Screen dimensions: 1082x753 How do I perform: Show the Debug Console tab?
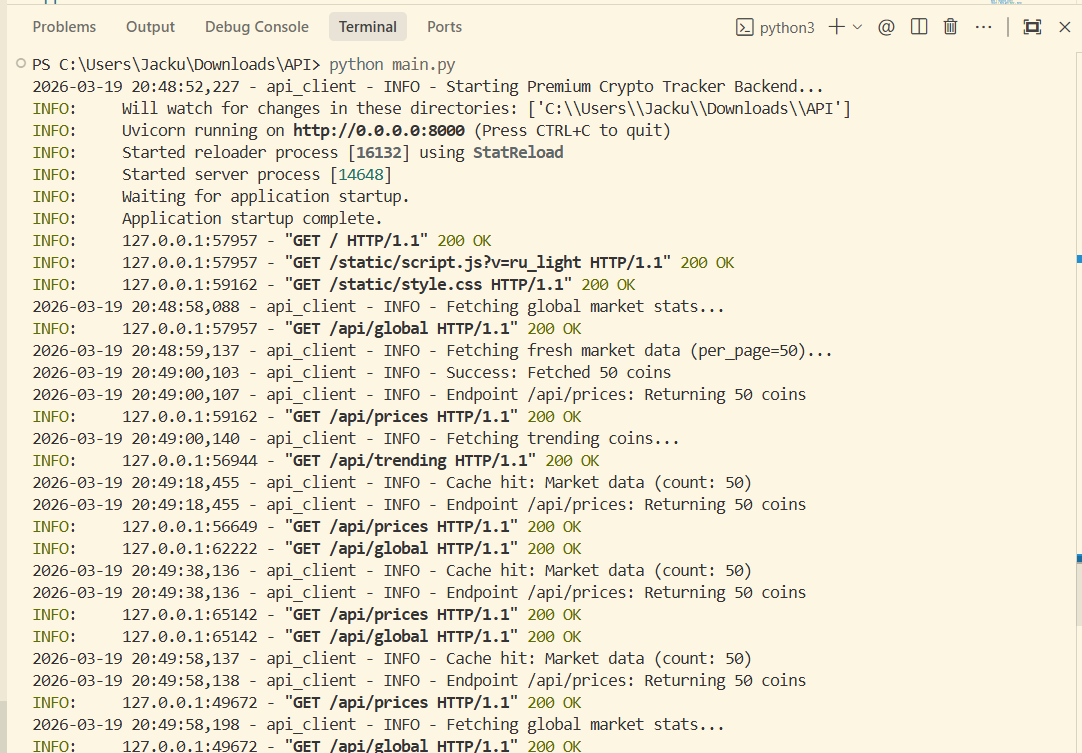(x=257, y=27)
